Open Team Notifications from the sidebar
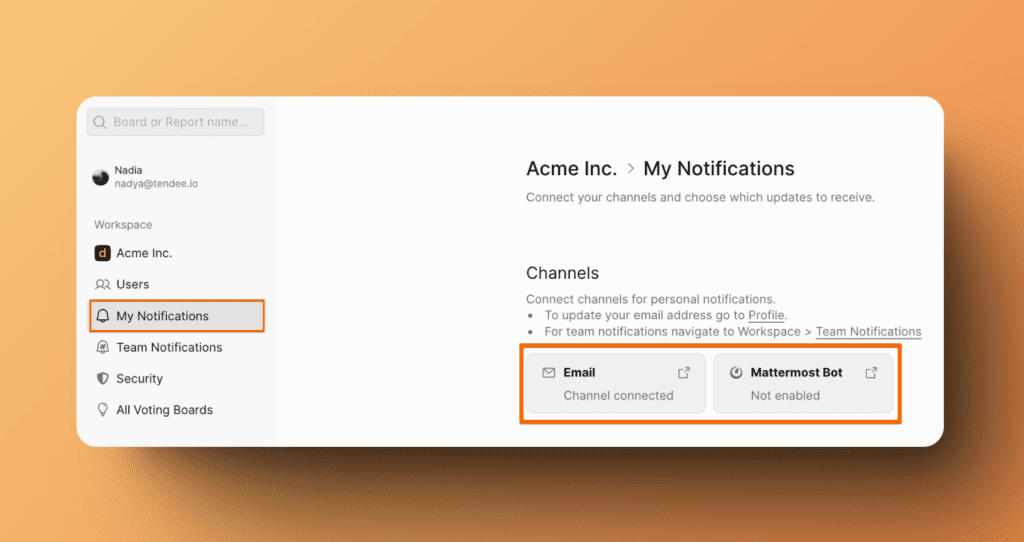The width and height of the screenshot is (1024, 542). click(169, 348)
